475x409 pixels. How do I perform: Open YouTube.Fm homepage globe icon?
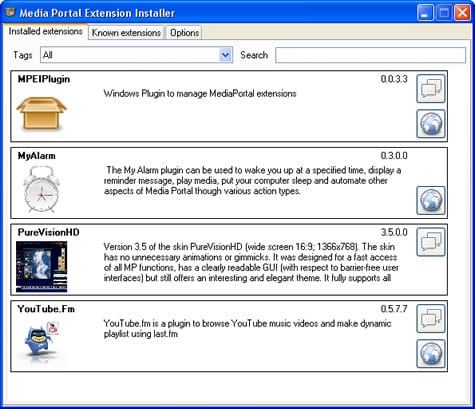point(431,354)
